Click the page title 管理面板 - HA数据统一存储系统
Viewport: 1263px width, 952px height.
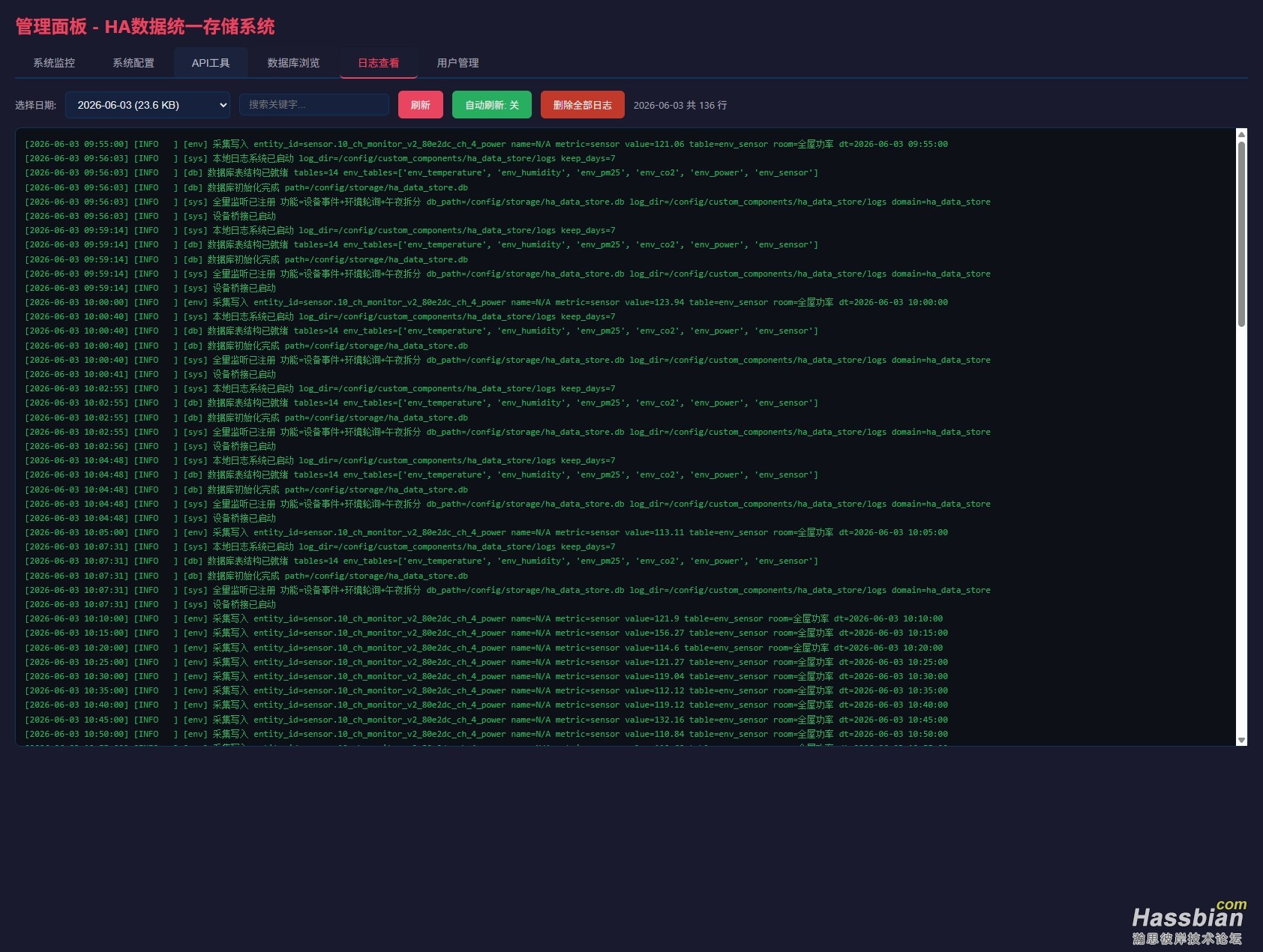[x=145, y=27]
